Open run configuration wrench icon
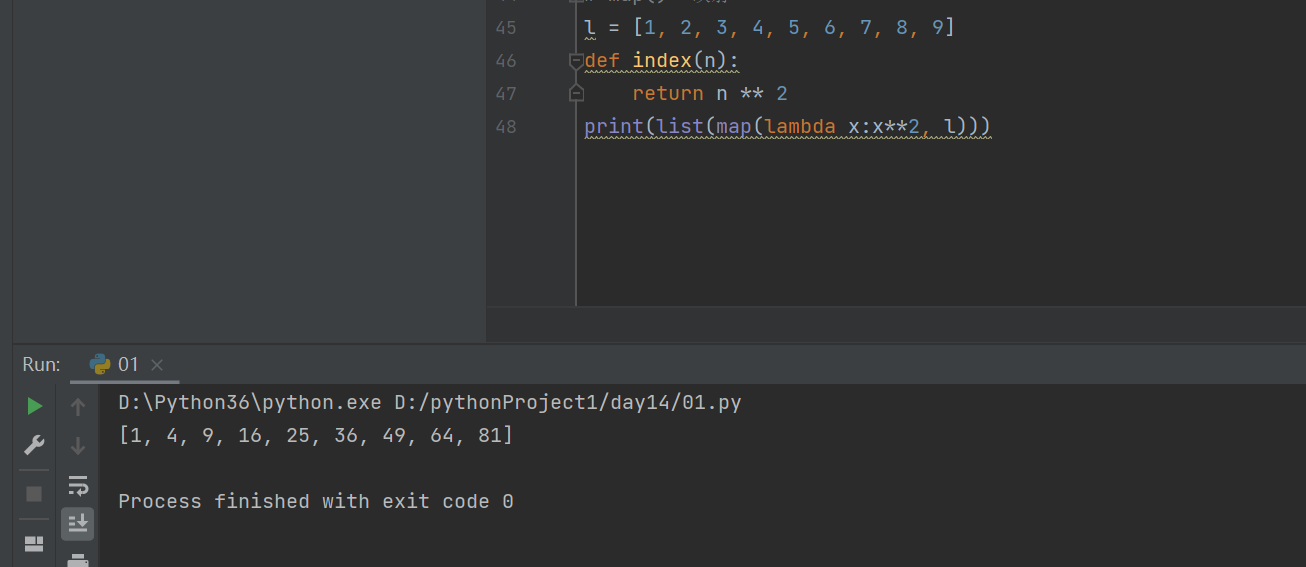Screen dimensions: 1306x567 [34, 446]
